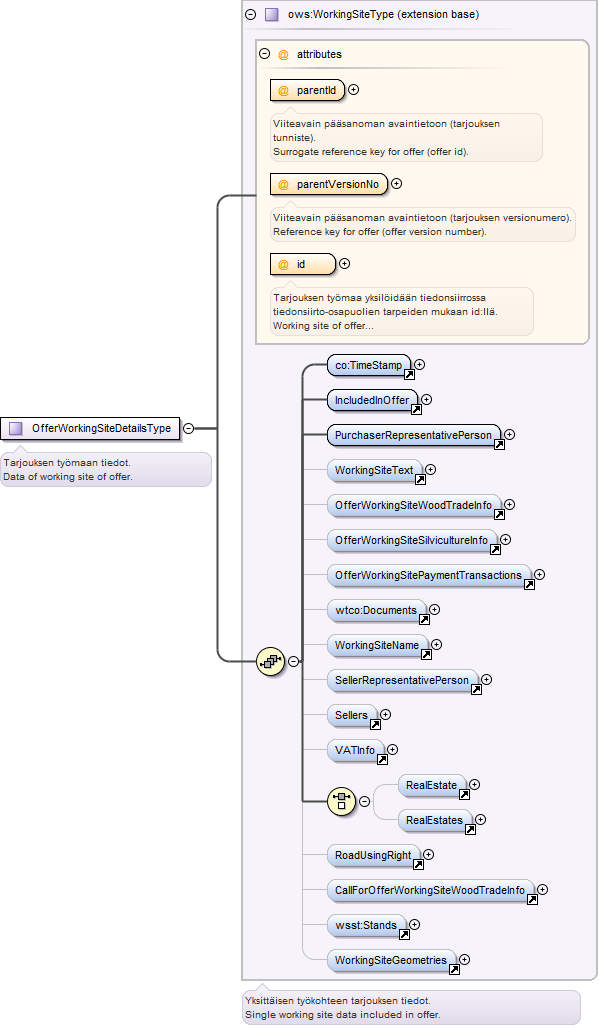
Task: Click 'Single working site data included in offer.' text
Action: click(343, 1014)
